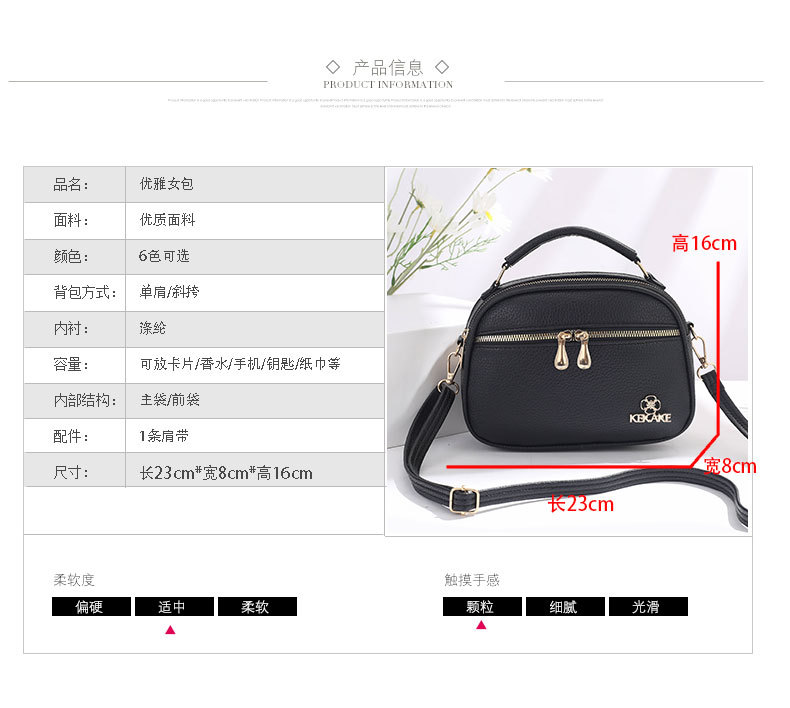
Task: Pick the 光滑 touch feel label
Action: click(648, 606)
